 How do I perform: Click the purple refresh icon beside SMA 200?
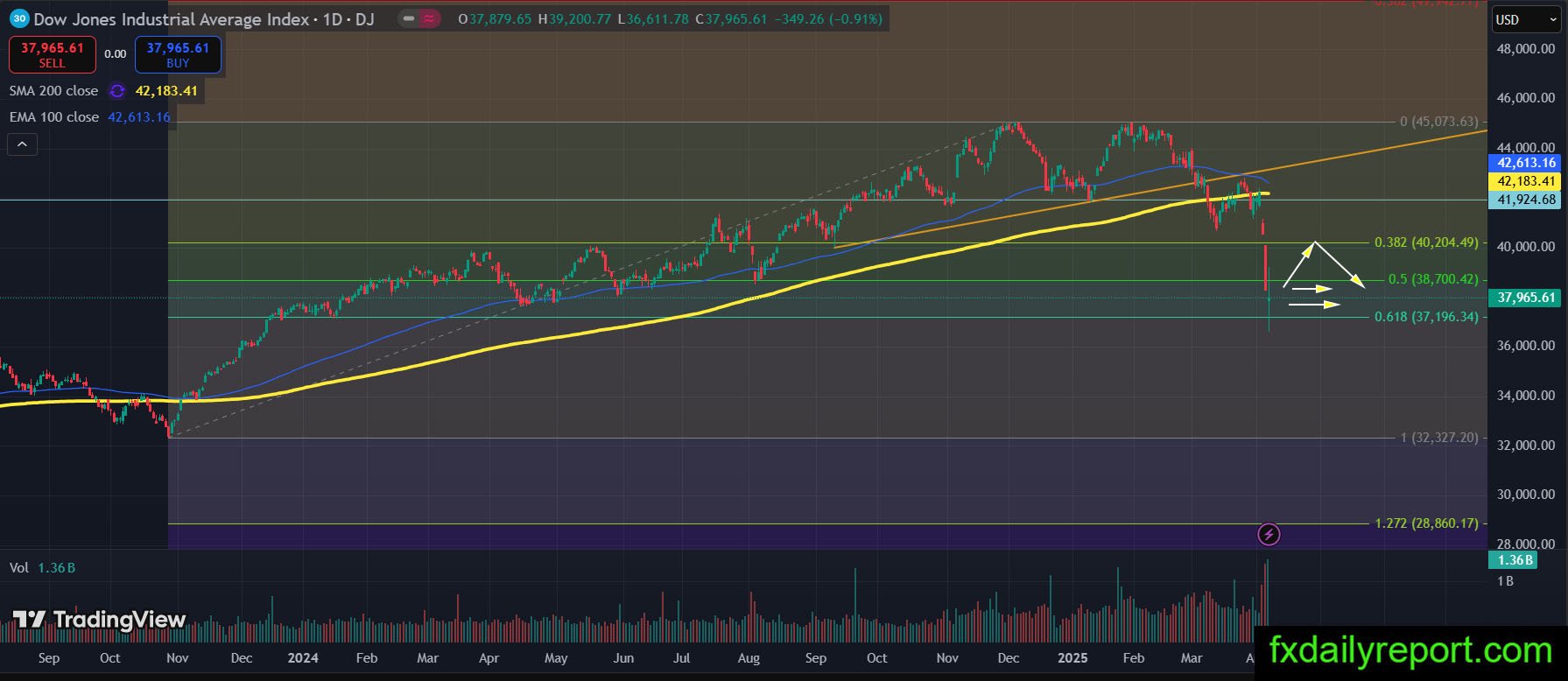coord(116,91)
